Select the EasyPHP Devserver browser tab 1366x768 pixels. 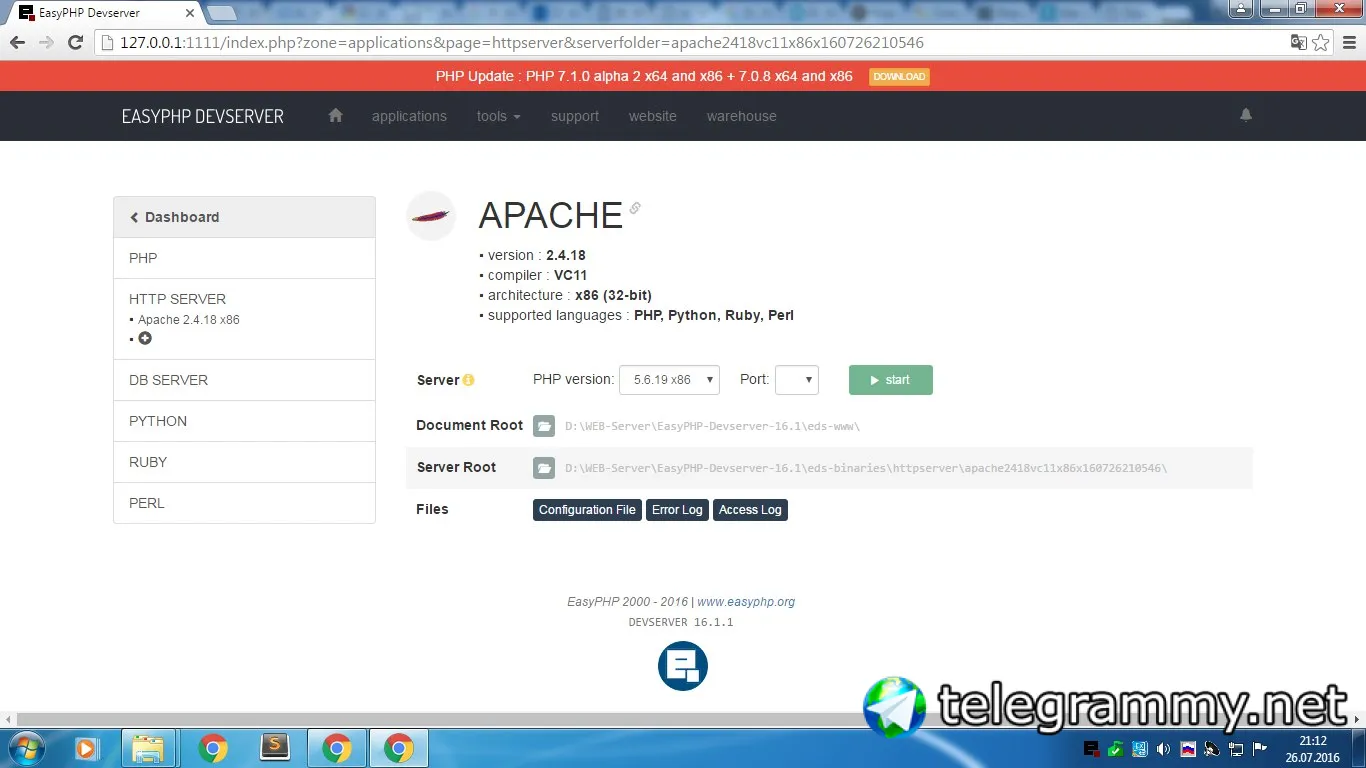[106, 13]
